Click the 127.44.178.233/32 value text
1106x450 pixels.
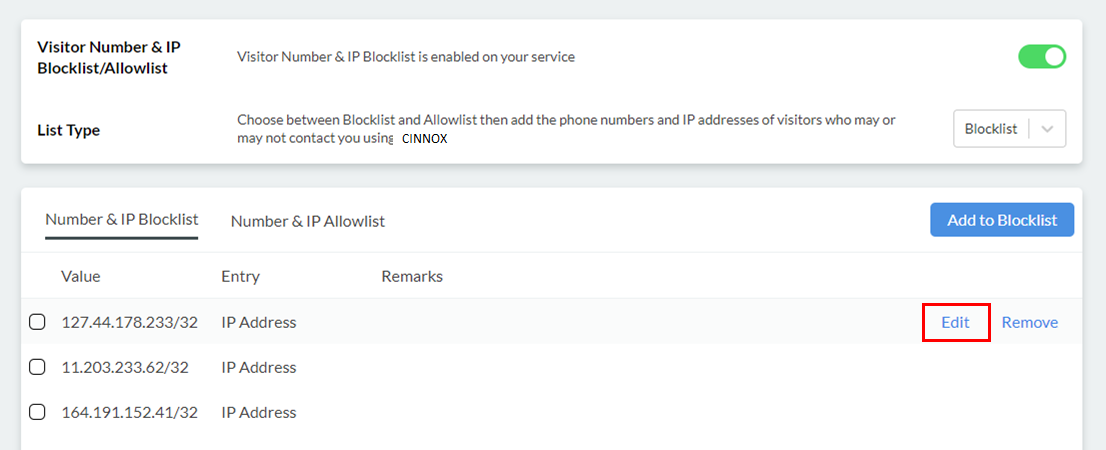[129, 322]
